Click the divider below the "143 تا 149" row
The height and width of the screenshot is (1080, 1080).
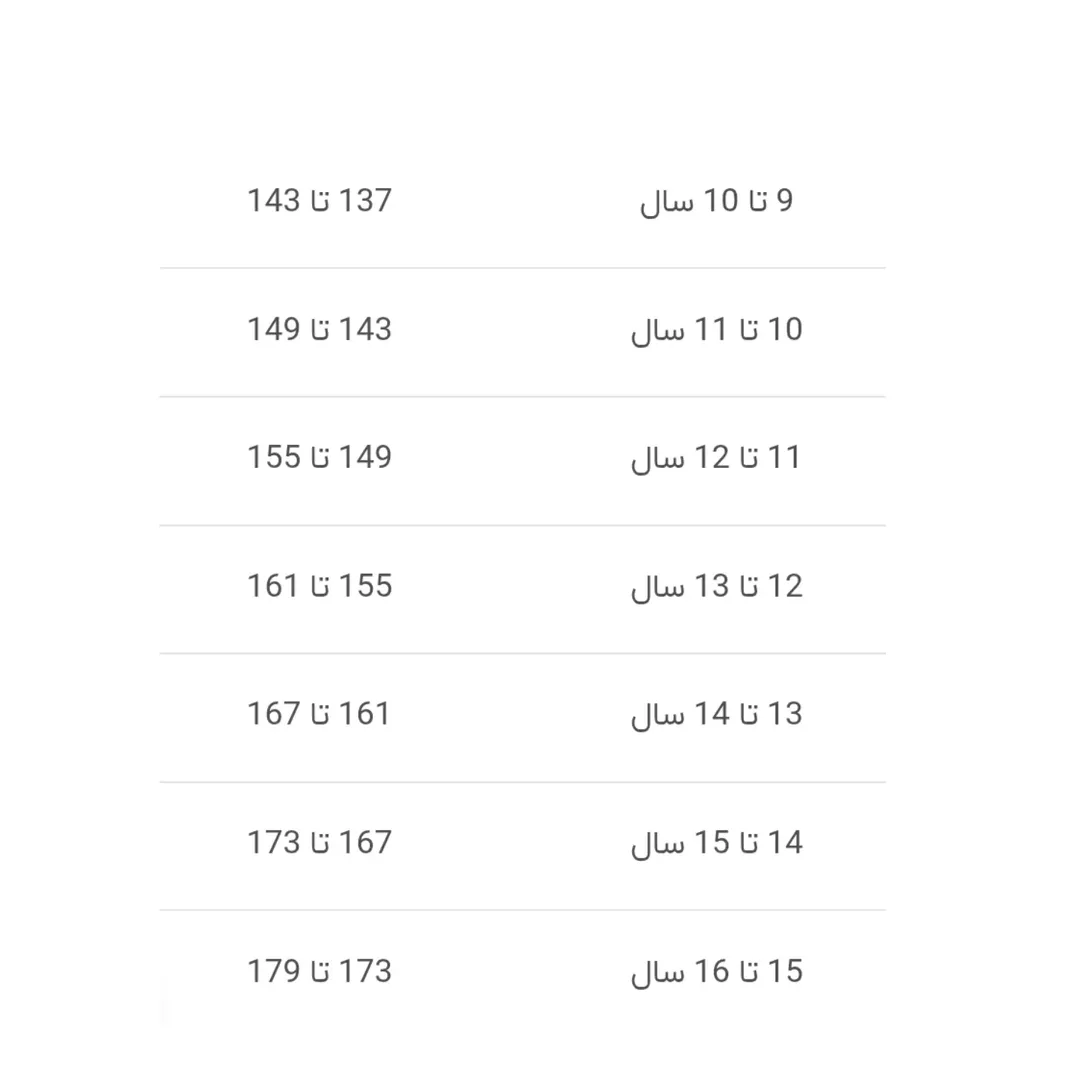(x=522, y=397)
